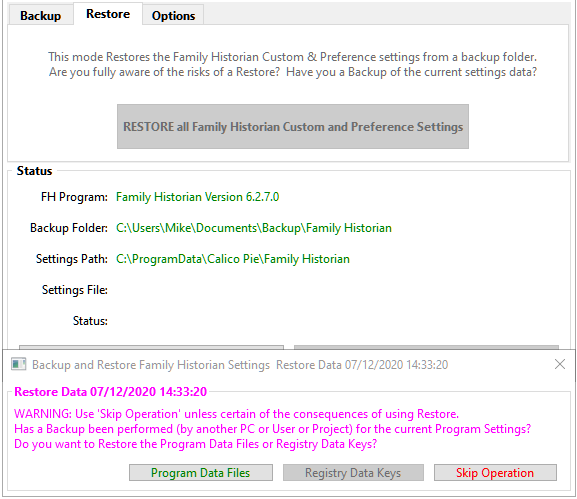Click the WARNING: Use 'Skip Operation' line

tap(236, 414)
